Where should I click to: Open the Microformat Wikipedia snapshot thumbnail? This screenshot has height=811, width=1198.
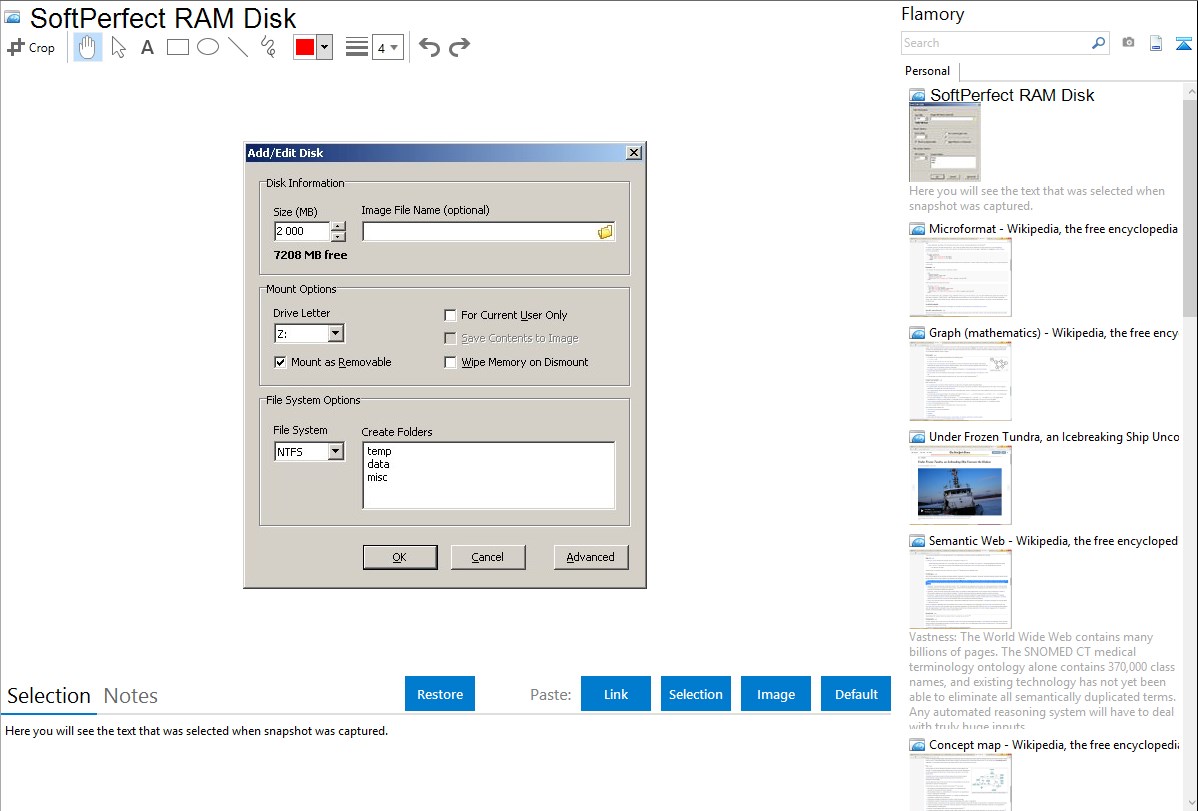(960, 277)
